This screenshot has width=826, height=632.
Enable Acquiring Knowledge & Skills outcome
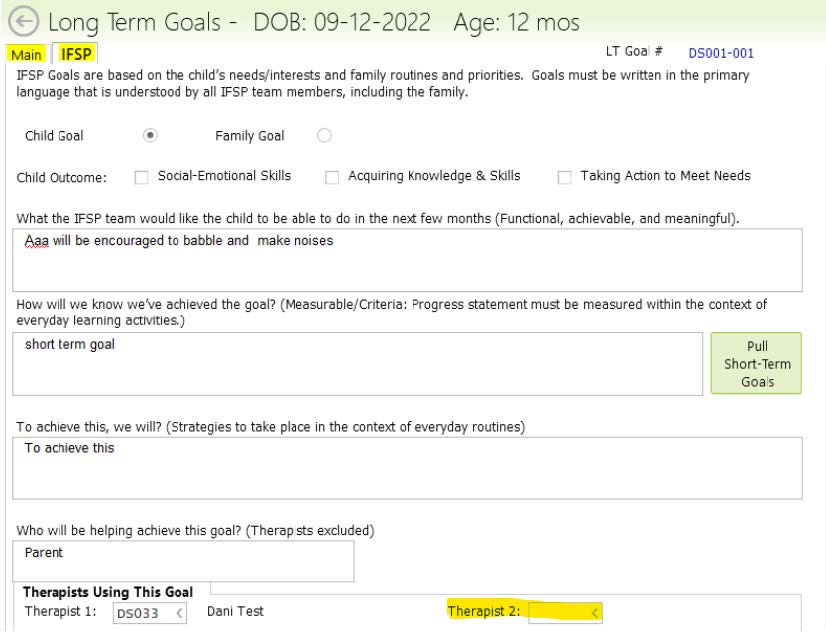[x=332, y=177]
